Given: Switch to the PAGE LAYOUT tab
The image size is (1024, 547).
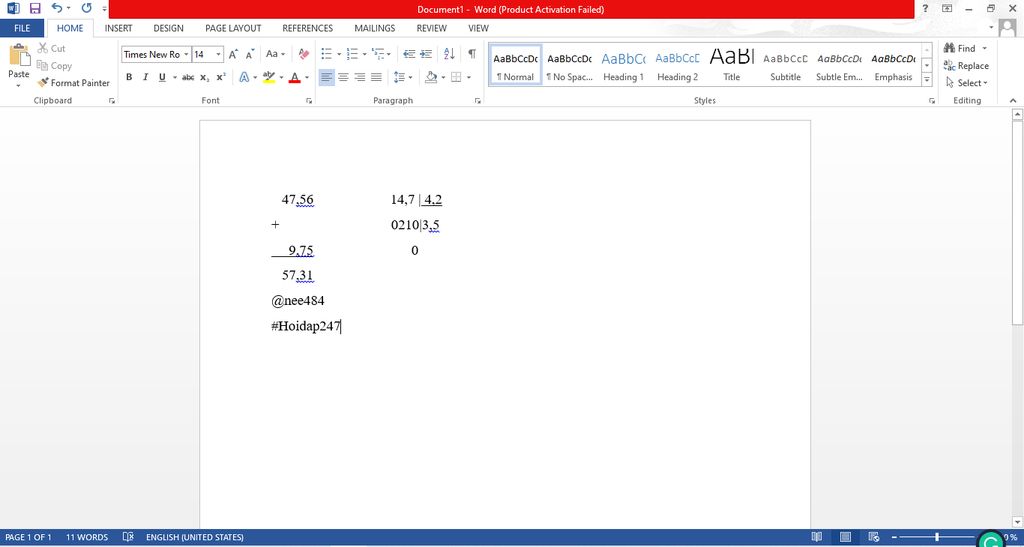Looking at the screenshot, I should click(233, 28).
